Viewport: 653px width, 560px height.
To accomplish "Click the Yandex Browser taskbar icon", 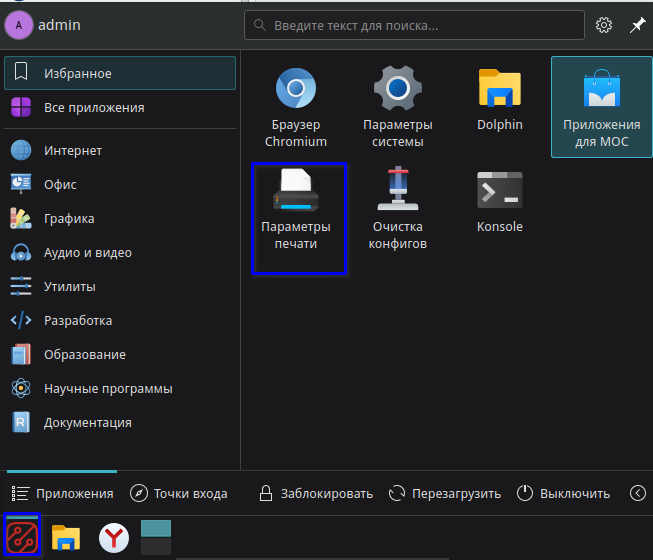I will (113, 539).
